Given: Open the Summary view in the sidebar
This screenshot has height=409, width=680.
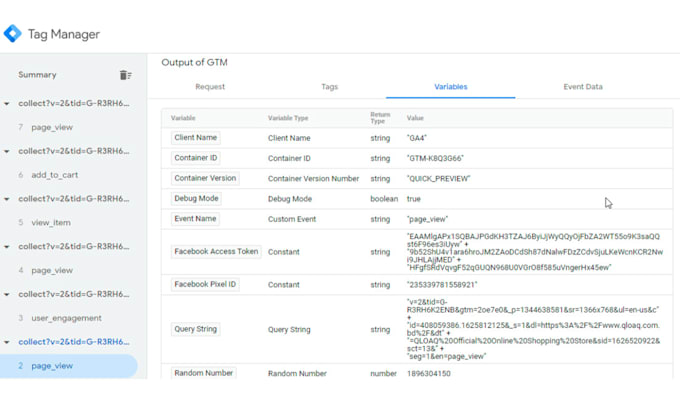Looking at the screenshot, I should click(x=37, y=75).
